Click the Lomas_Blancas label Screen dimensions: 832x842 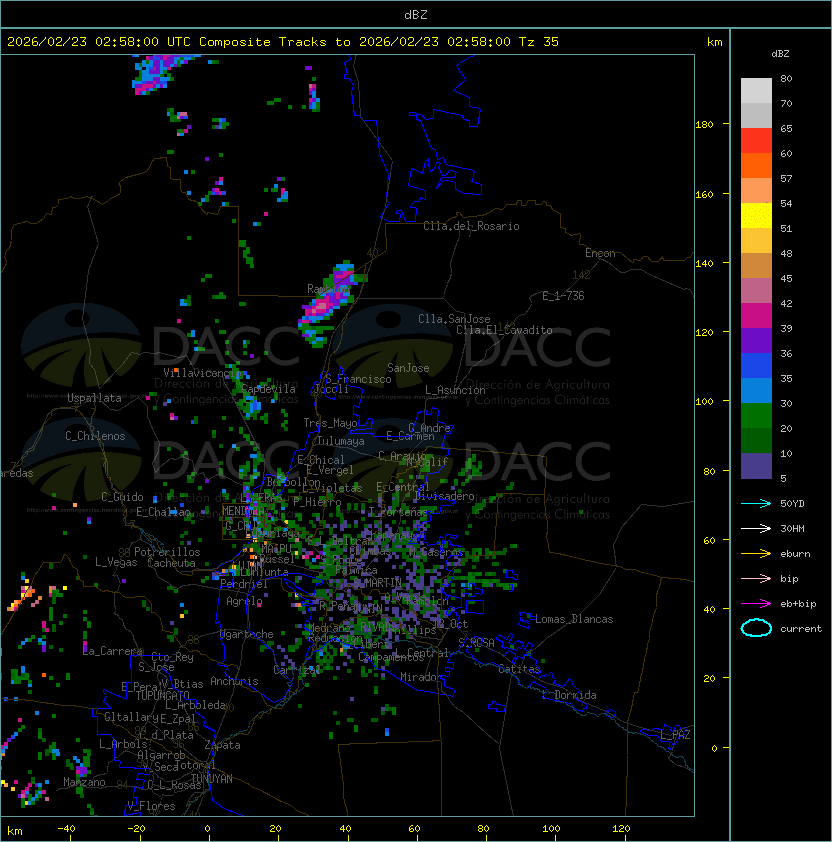[x=574, y=619]
